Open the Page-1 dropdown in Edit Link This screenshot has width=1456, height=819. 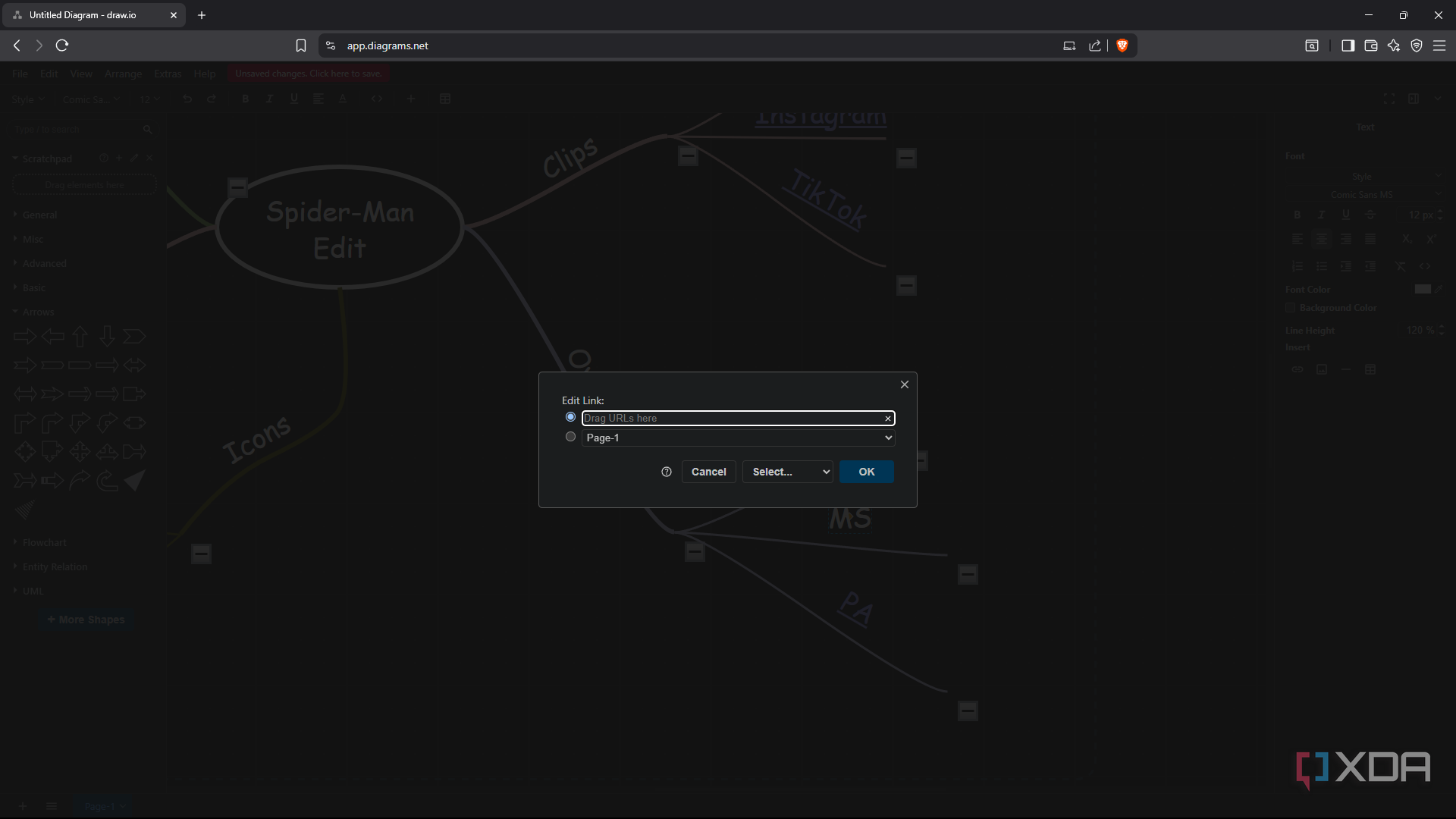pyautogui.click(x=738, y=438)
